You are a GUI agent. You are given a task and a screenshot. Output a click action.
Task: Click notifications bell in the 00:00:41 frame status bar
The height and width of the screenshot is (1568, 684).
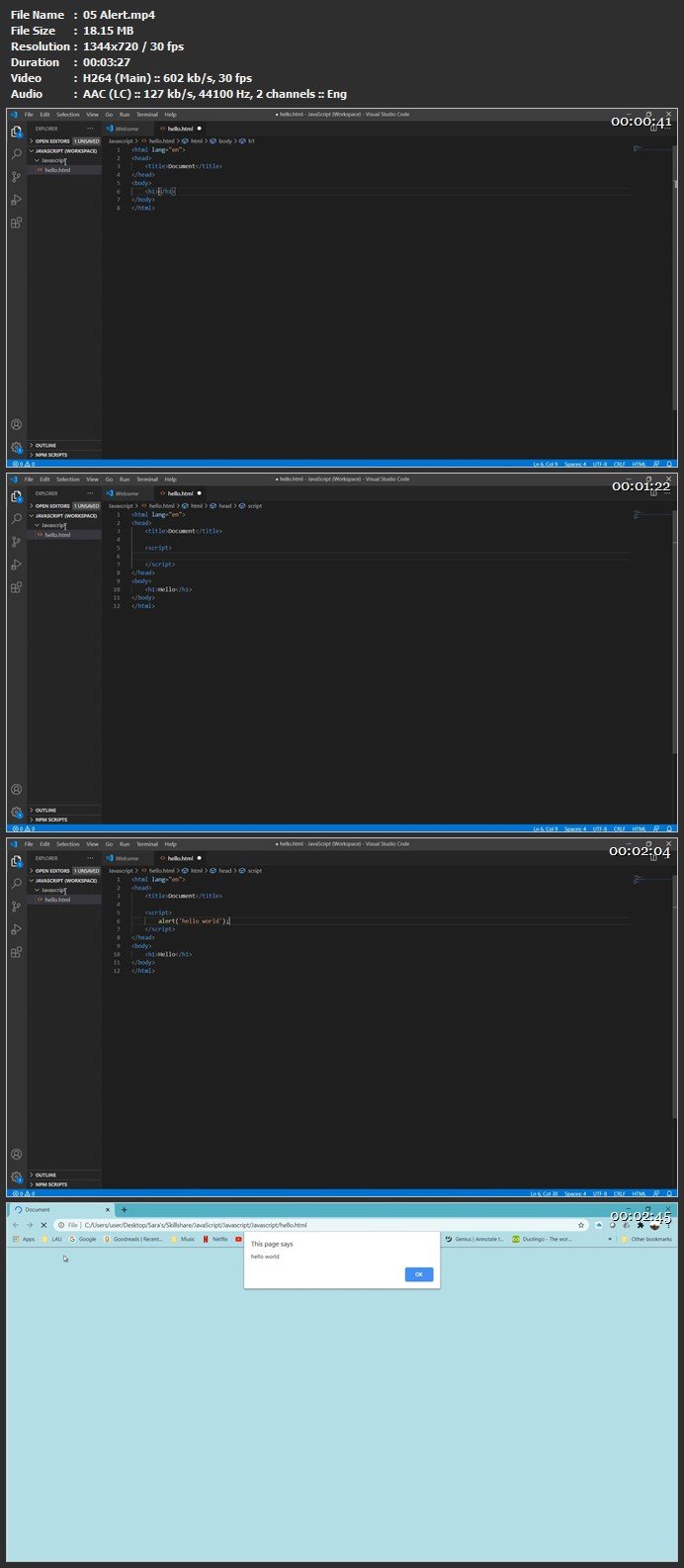coord(669,464)
